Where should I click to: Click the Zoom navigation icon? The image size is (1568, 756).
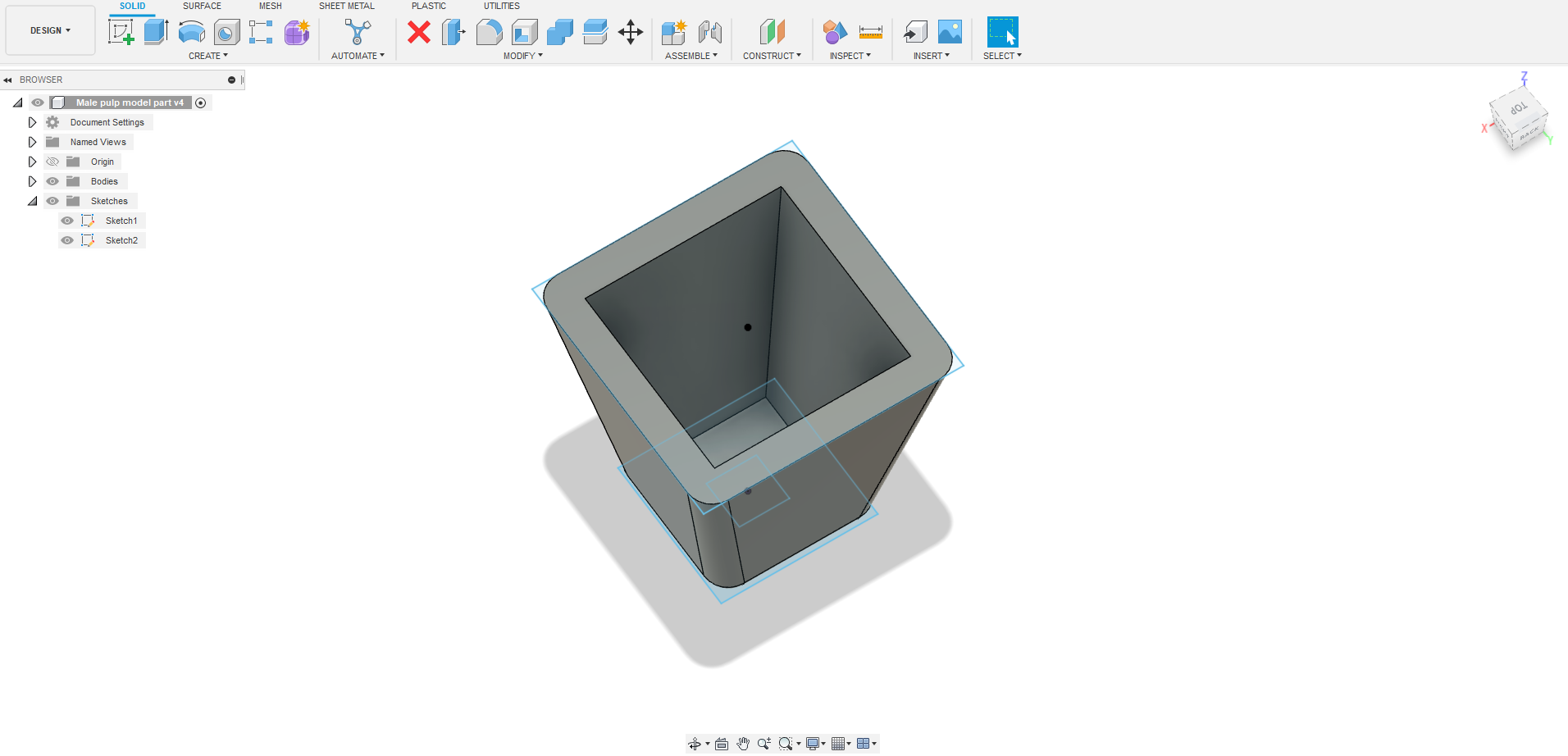pos(764,744)
